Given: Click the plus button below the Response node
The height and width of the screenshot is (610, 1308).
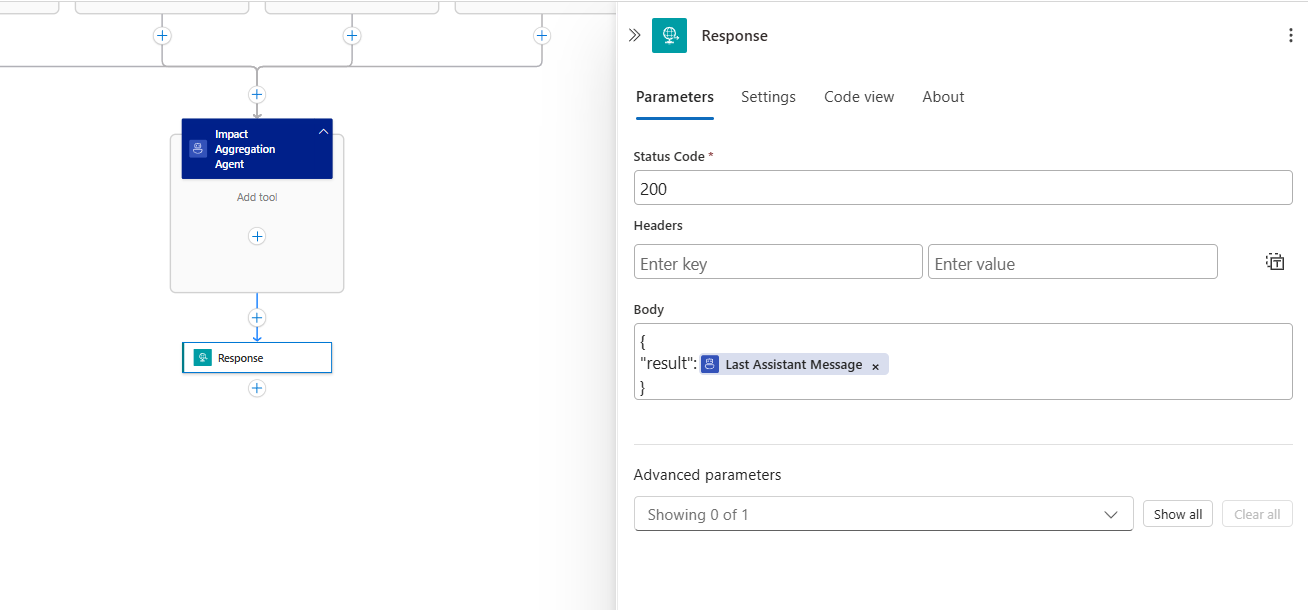Looking at the screenshot, I should [x=257, y=388].
